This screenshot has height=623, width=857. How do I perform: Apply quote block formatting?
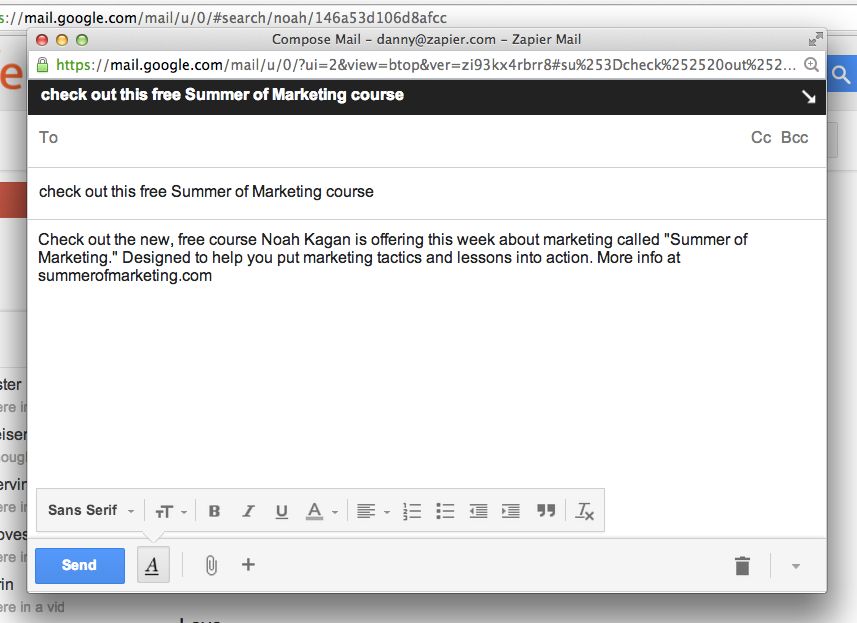pos(545,511)
